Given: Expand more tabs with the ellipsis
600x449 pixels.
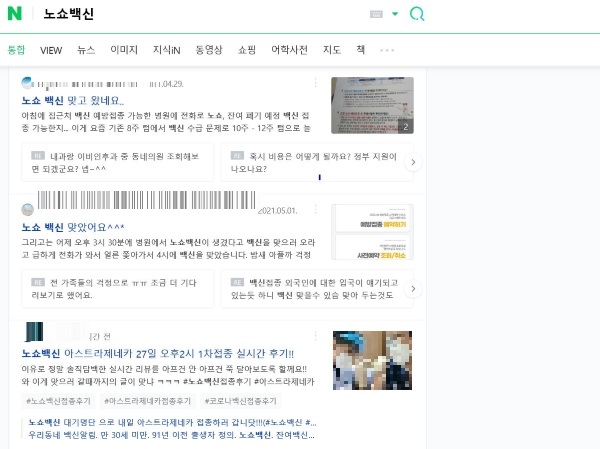Looking at the screenshot, I should coord(387,50).
